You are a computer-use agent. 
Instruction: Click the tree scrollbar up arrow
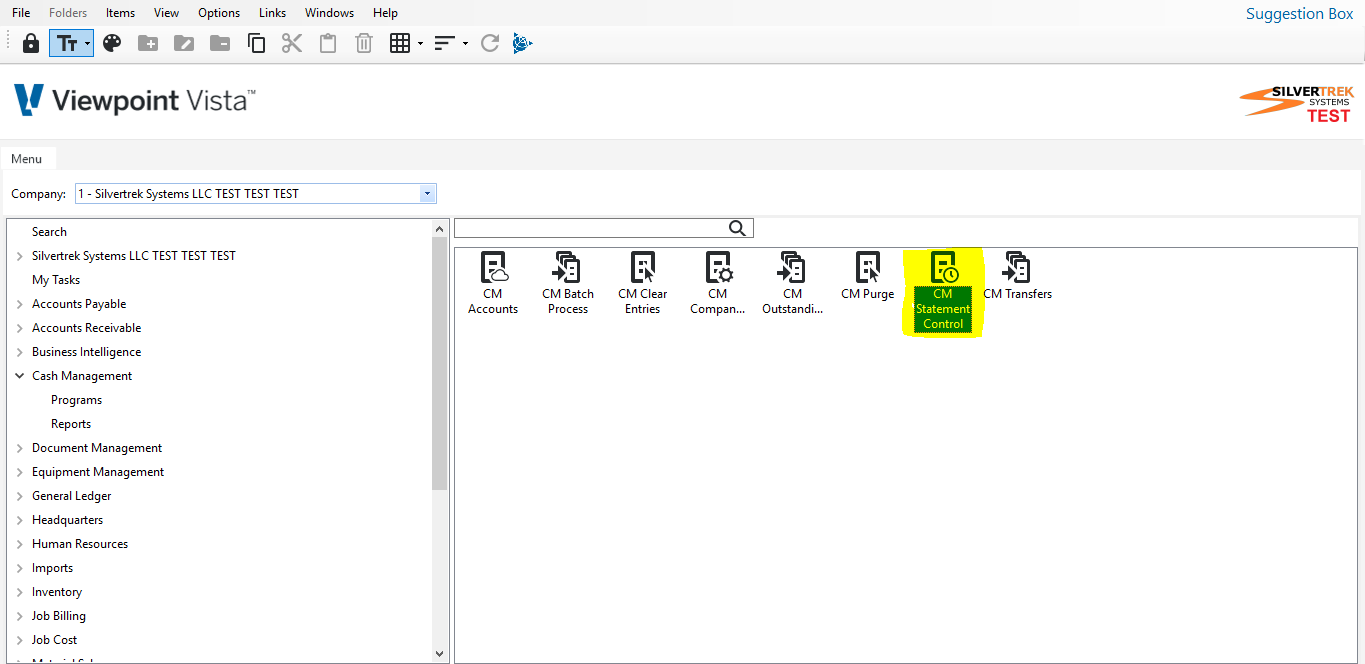440,228
